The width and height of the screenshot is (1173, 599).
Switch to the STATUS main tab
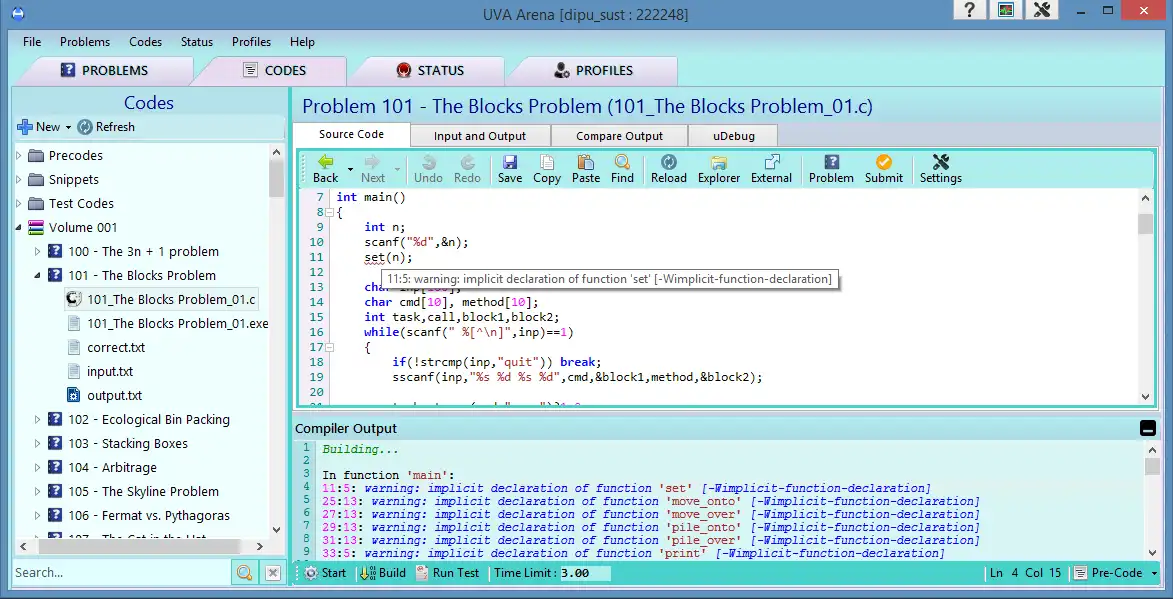(429, 70)
